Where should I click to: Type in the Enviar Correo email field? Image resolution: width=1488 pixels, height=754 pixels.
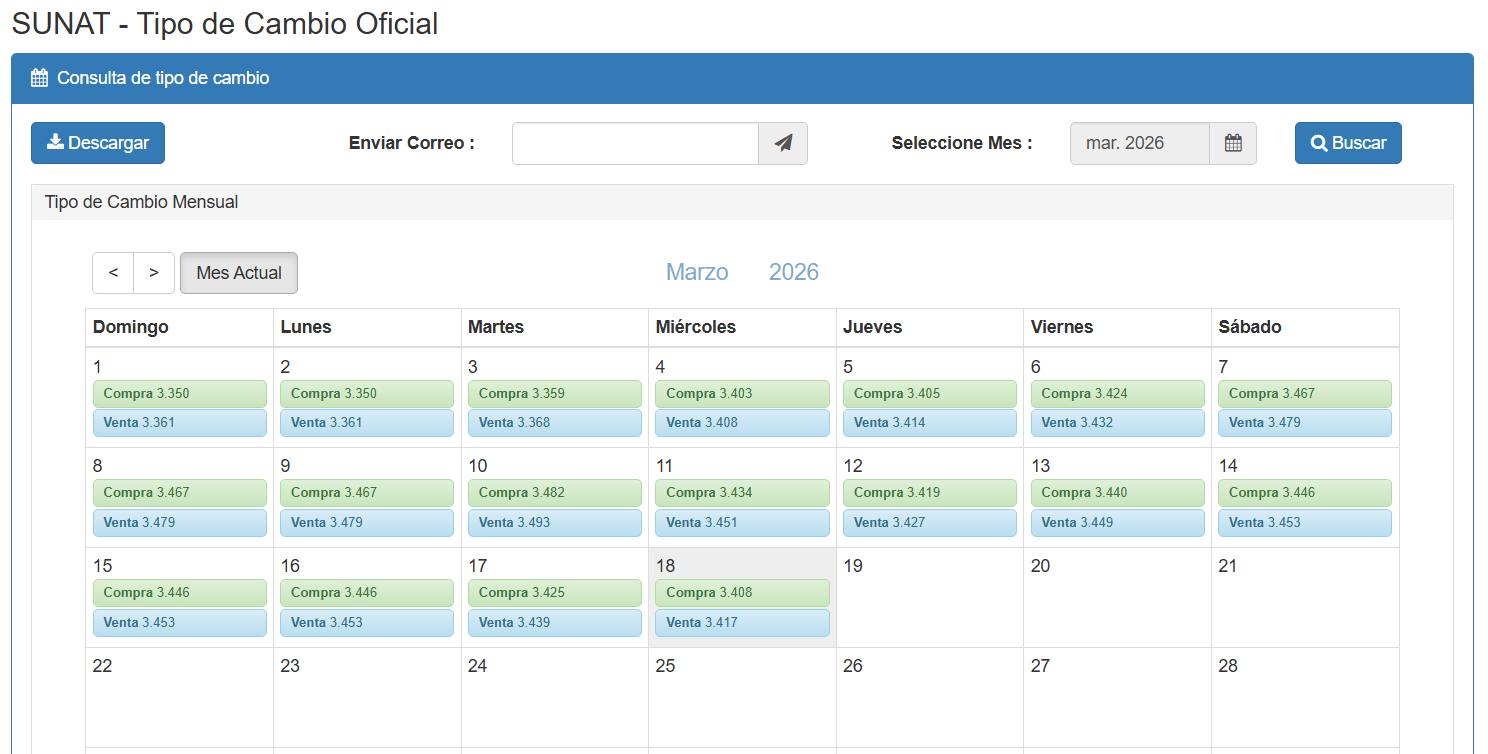click(x=635, y=143)
